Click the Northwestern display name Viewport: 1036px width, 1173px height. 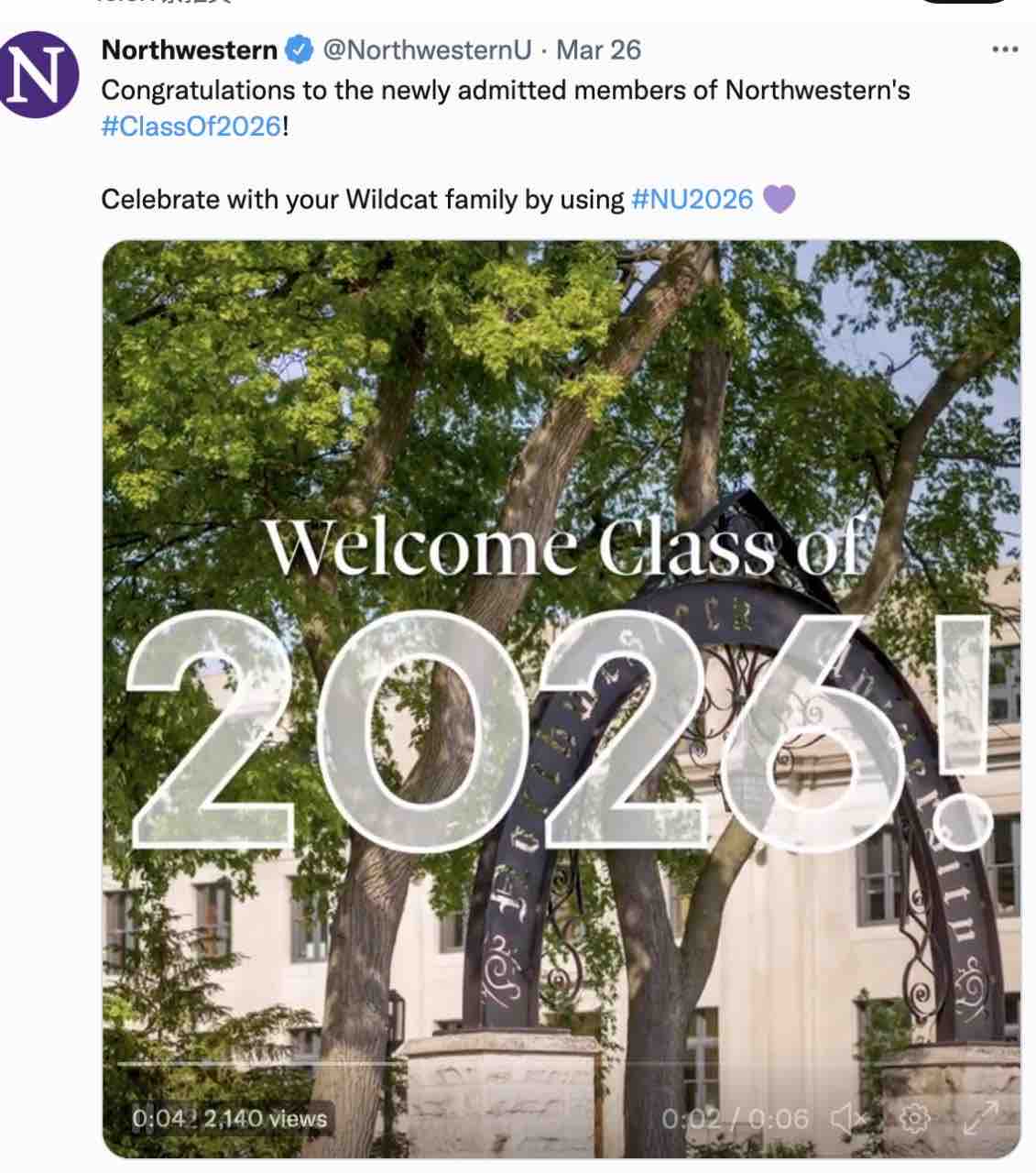click(x=189, y=49)
